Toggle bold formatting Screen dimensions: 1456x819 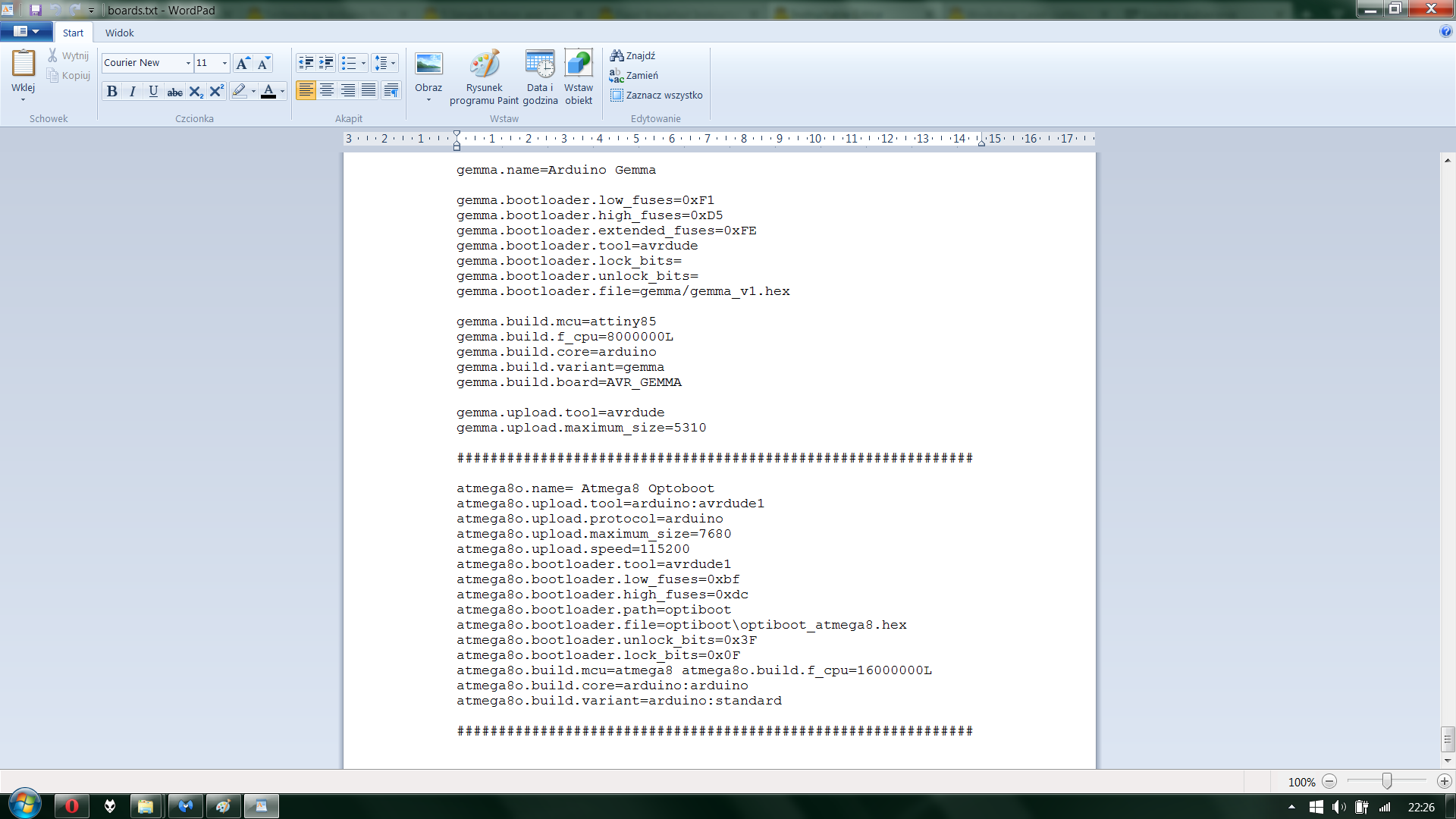coord(112,91)
